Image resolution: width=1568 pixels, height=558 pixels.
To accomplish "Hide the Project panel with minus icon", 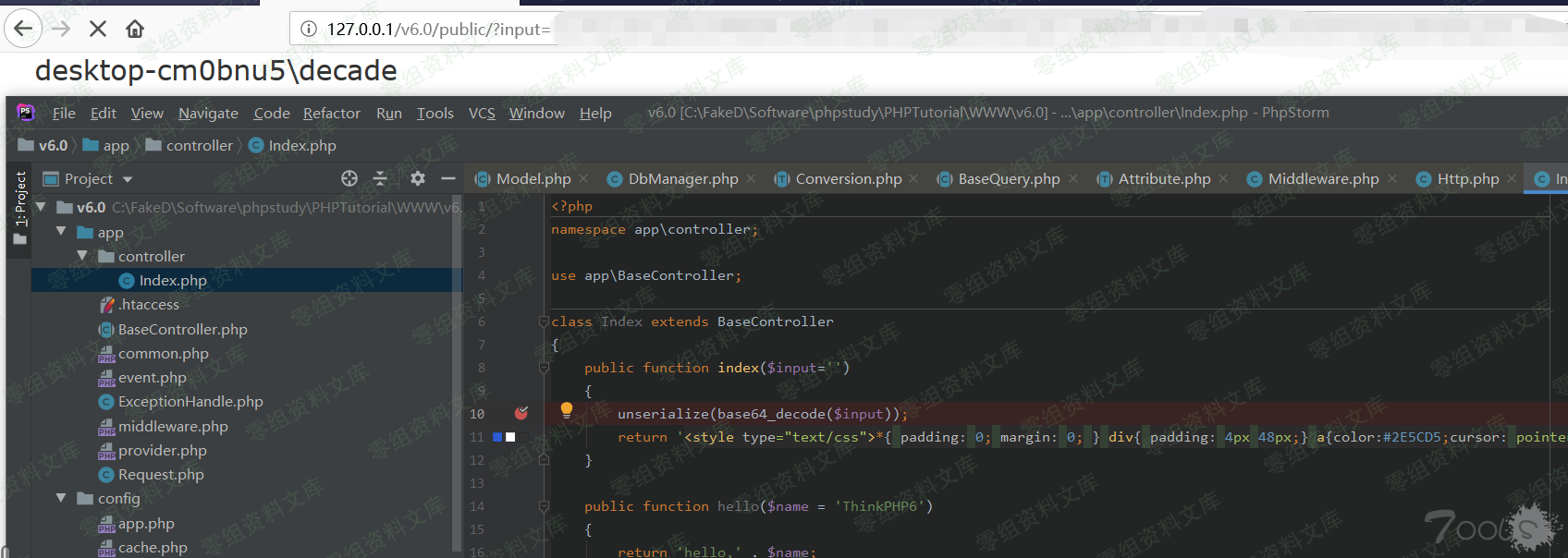I will (x=448, y=178).
